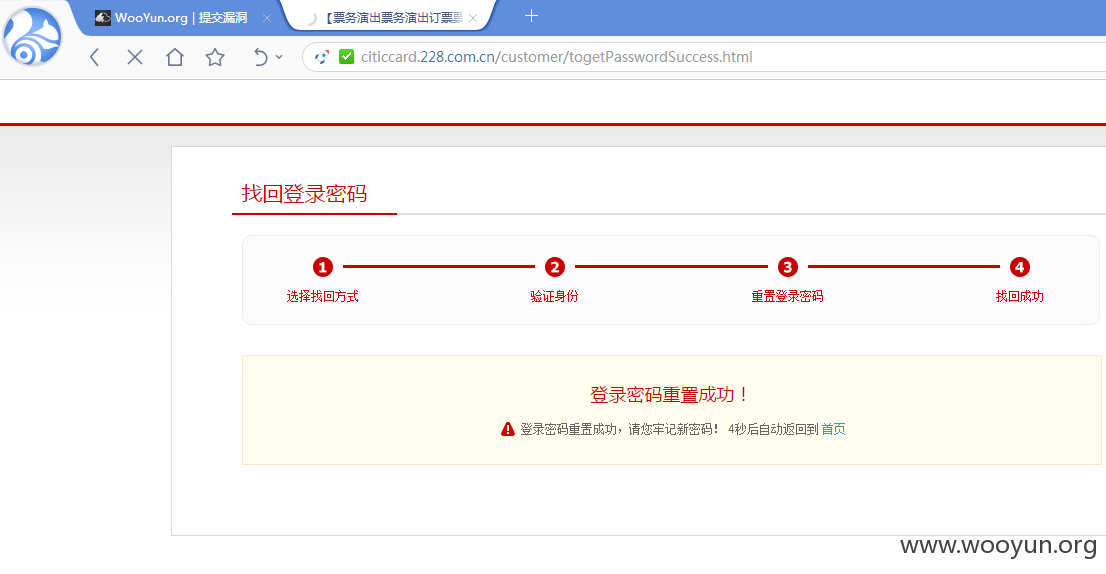Click step 1 circle 选择找回方式
The height and width of the screenshot is (574, 1106).
point(323,267)
